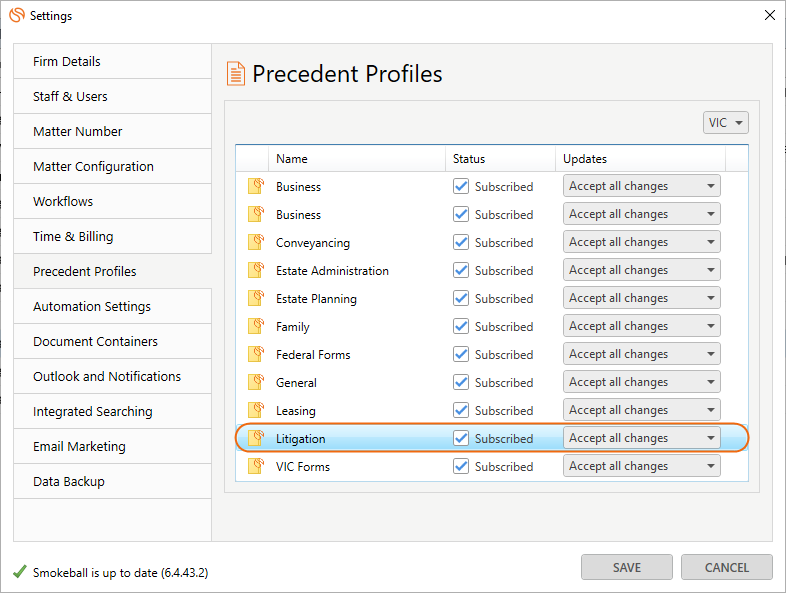This screenshot has height=593, width=786.
Task: Click the Precedent Profiles document icon in heading
Action: [236, 74]
